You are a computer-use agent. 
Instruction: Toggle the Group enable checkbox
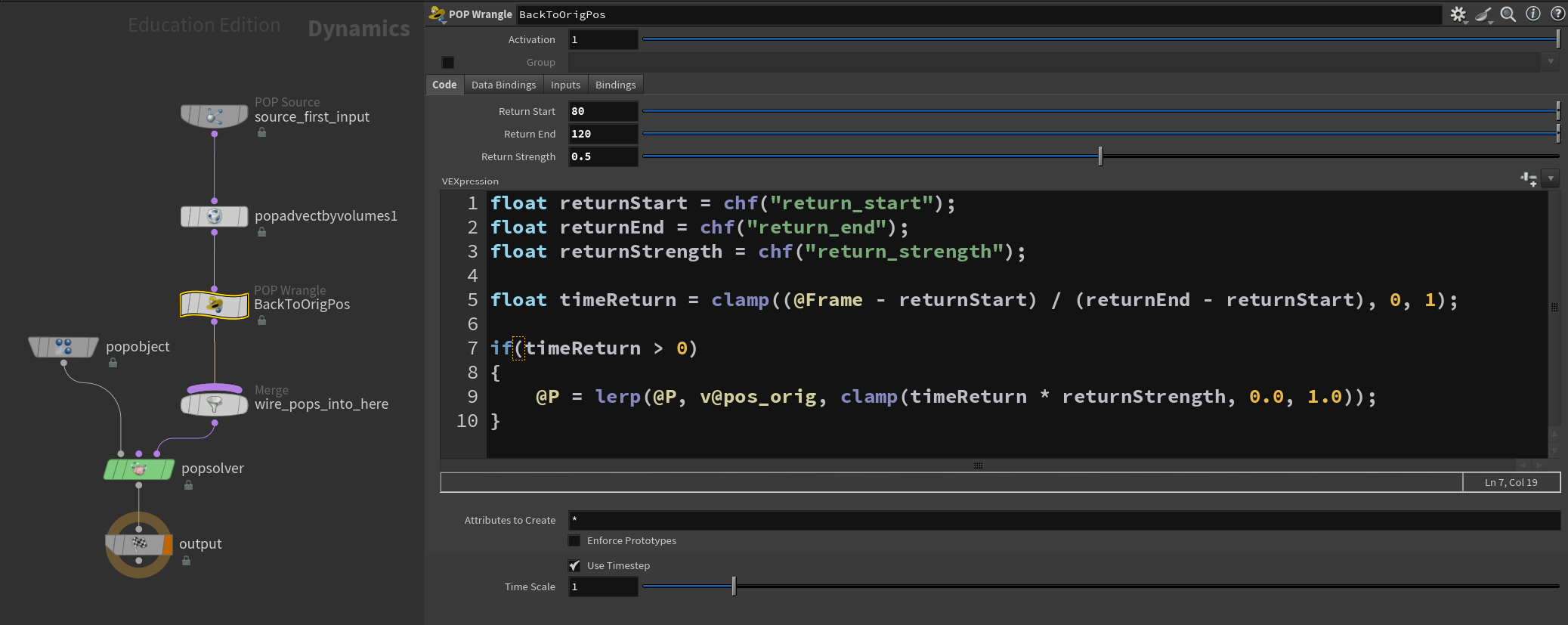(448, 63)
